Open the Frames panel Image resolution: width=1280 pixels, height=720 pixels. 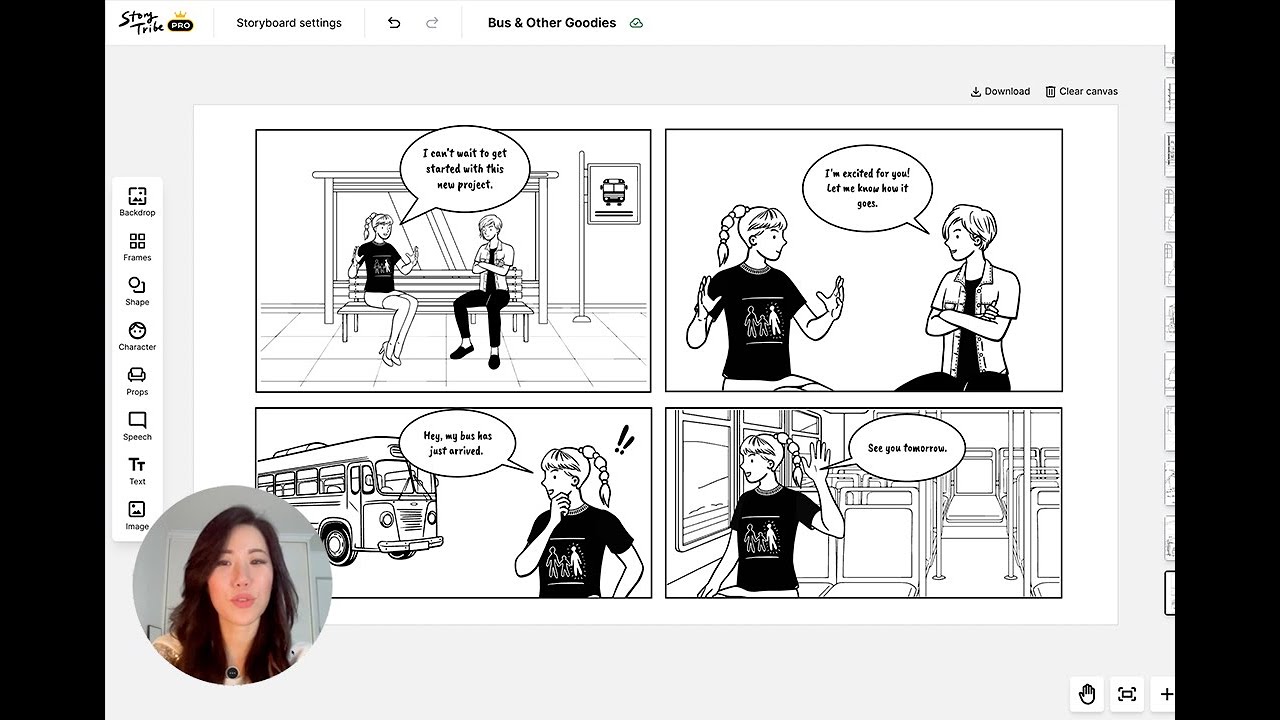(x=137, y=246)
